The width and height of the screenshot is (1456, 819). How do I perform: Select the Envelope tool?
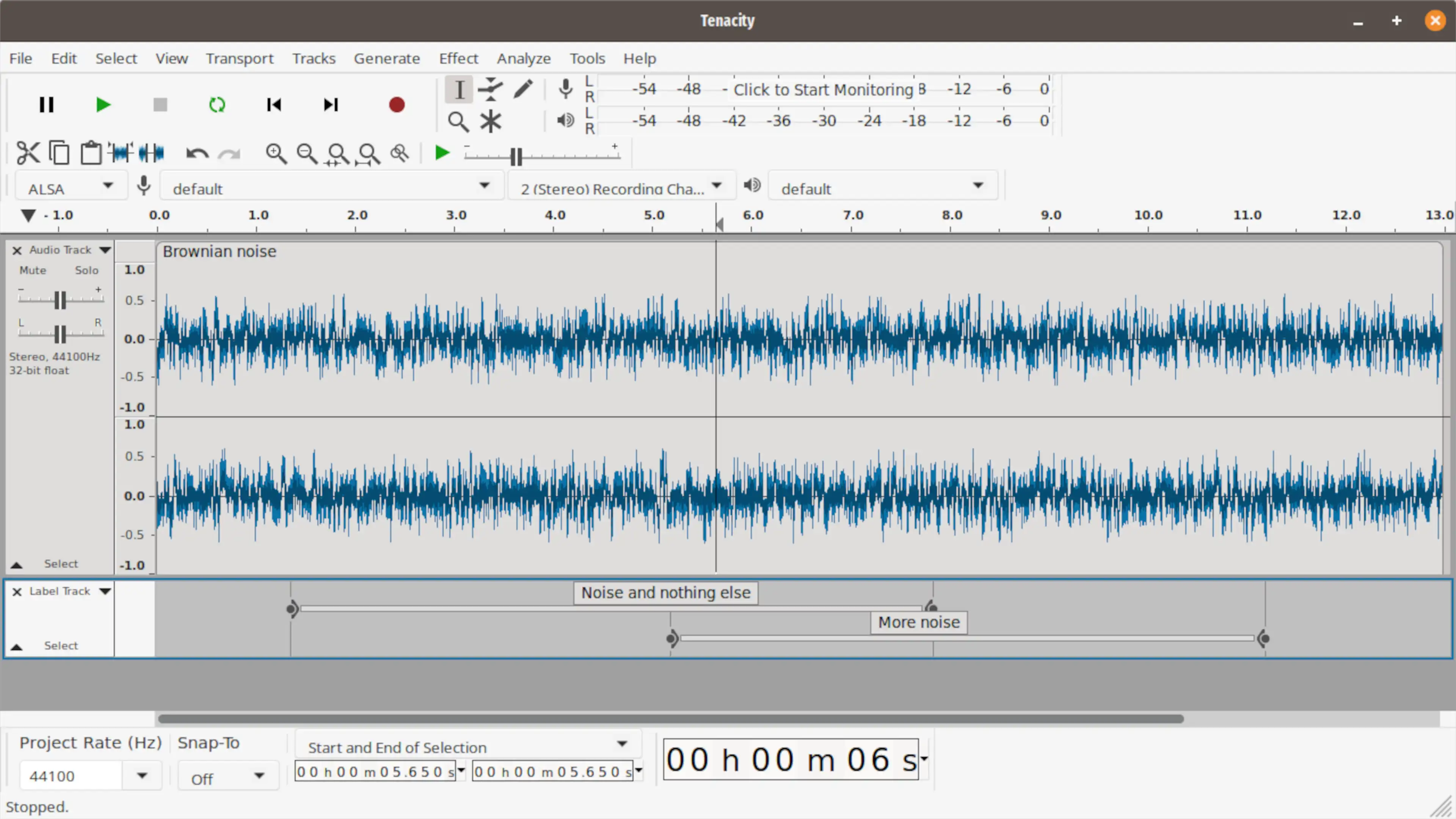[x=490, y=89]
